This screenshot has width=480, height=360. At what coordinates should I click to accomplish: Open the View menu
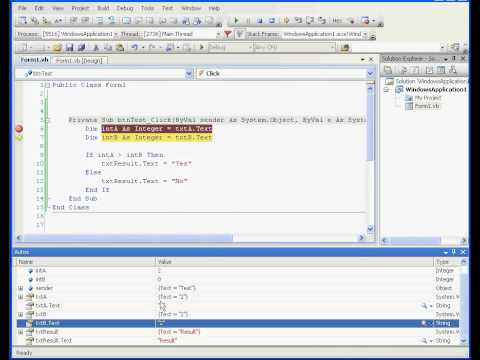click(58, 8)
